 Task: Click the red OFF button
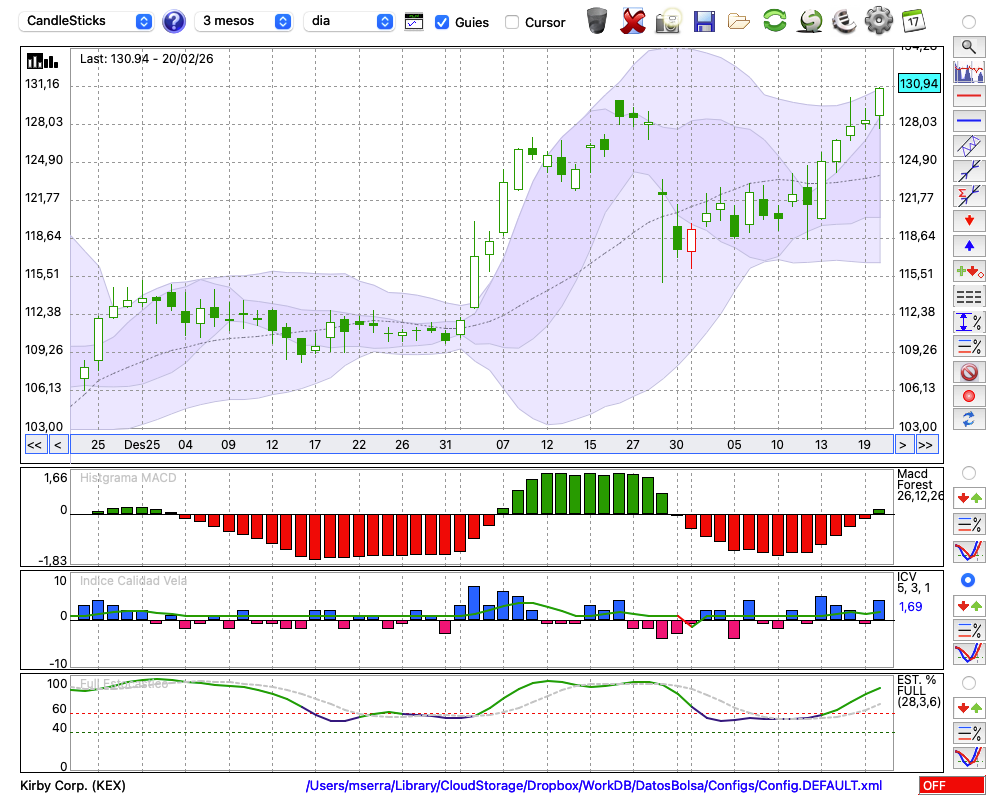951,786
